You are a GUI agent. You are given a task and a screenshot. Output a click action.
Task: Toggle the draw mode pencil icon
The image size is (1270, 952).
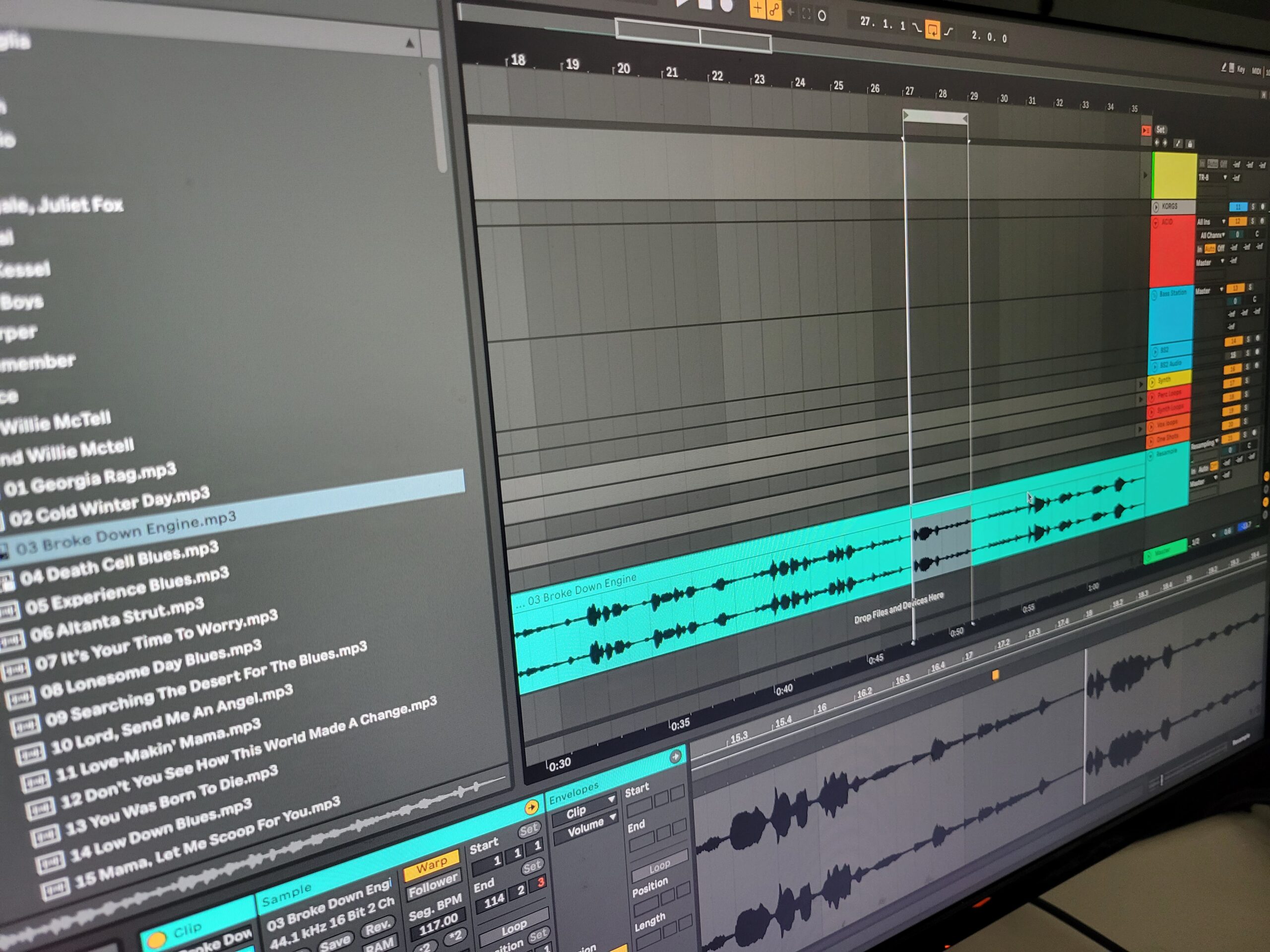[1224, 68]
